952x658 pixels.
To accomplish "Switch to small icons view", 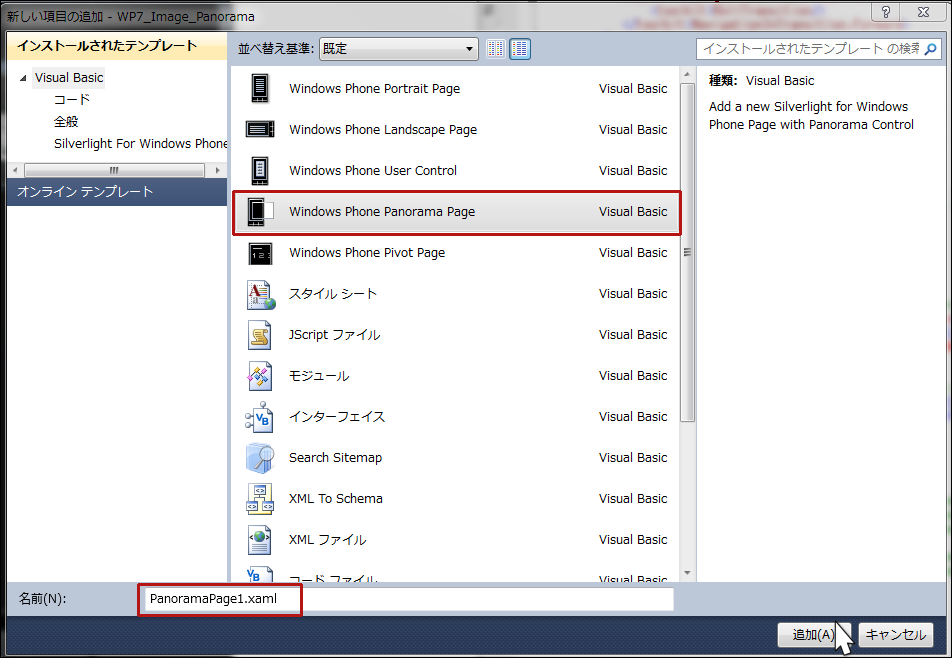I will [496, 49].
